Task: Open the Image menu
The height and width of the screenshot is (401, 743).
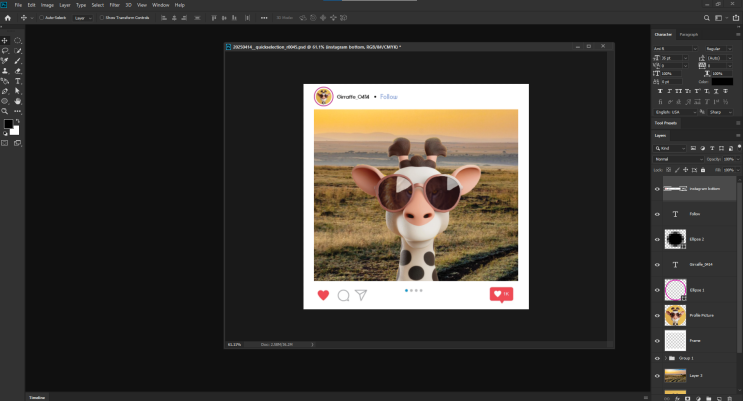Action: click(47, 5)
